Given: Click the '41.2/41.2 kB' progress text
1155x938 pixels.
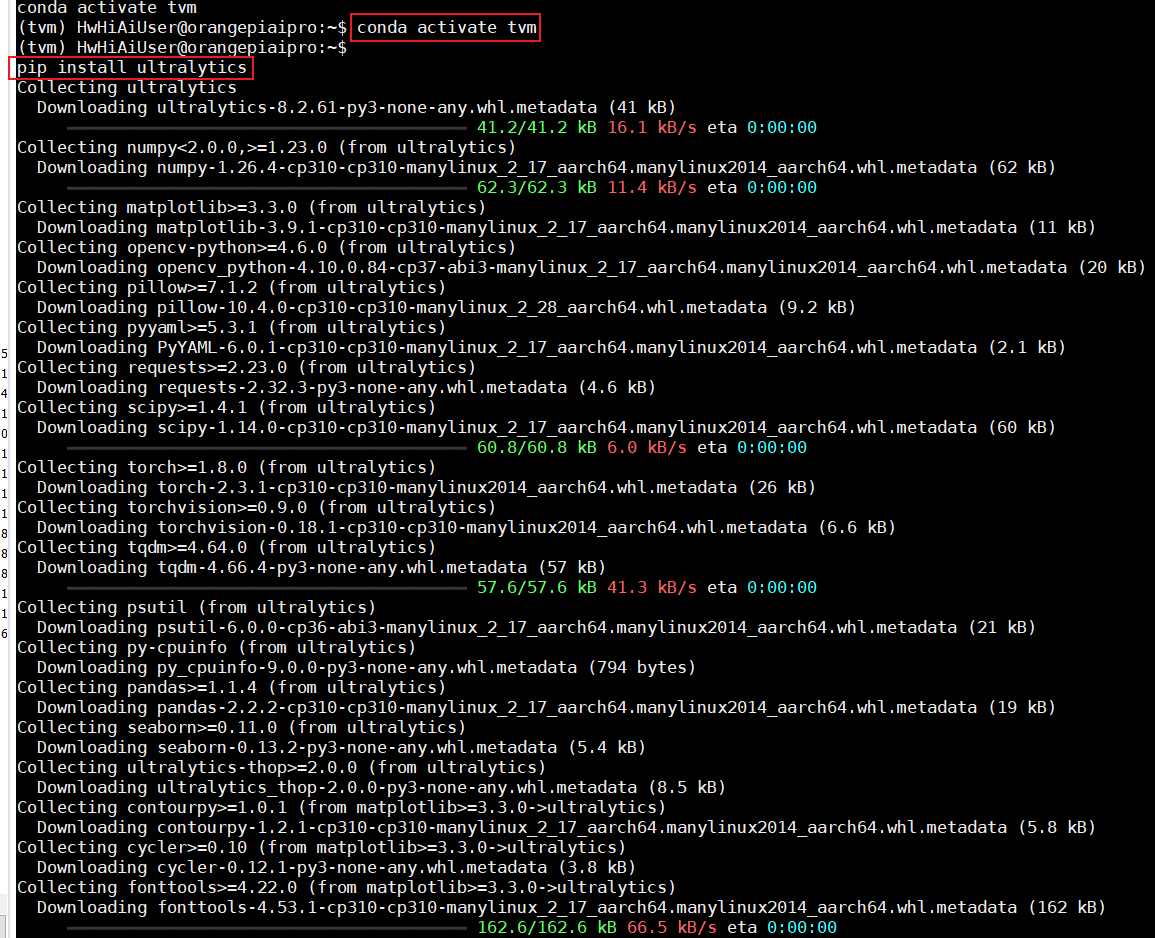Looking at the screenshot, I should coord(536,127).
